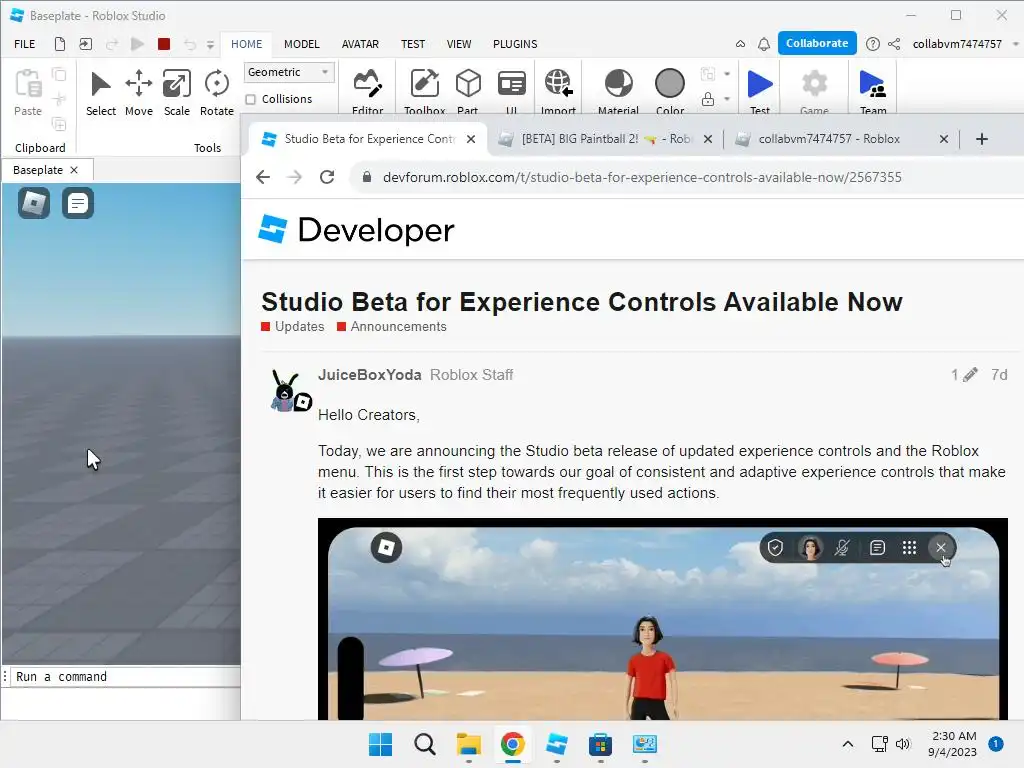Image resolution: width=1024 pixels, height=768 pixels.
Task: Close the Baseplate document tab
Action: (x=74, y=170)
